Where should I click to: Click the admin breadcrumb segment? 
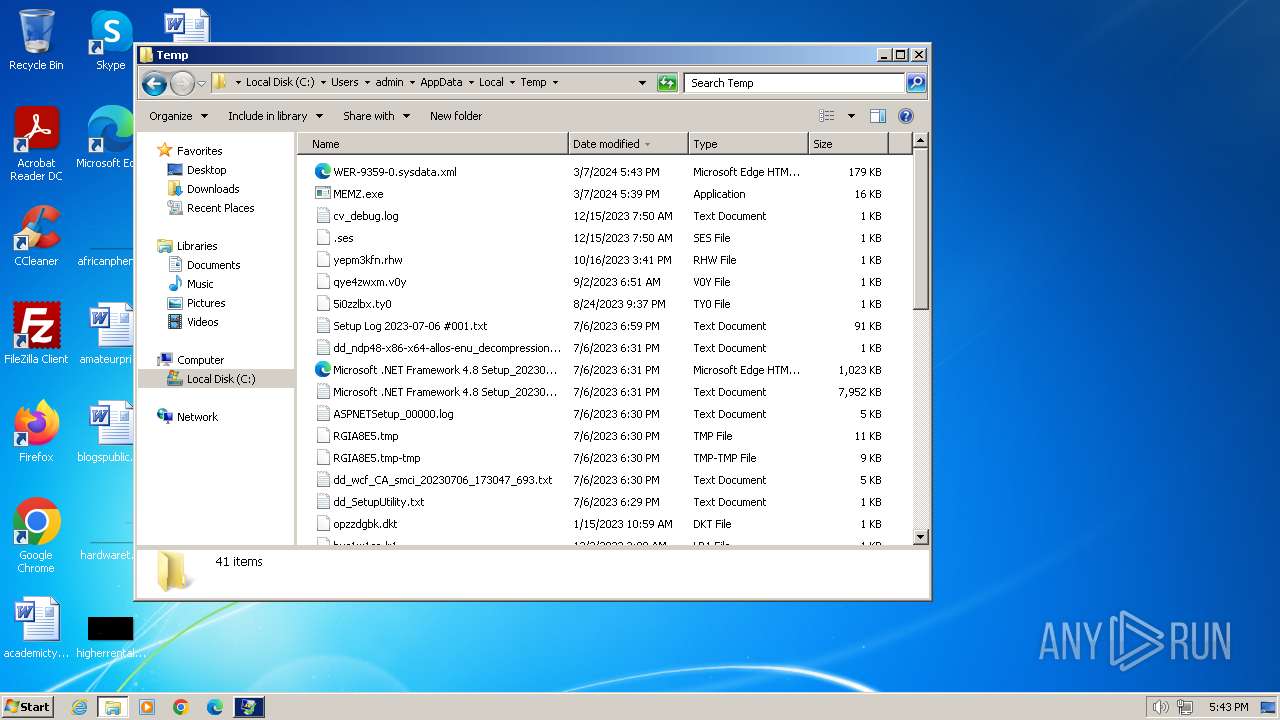[x=389, y=83]
